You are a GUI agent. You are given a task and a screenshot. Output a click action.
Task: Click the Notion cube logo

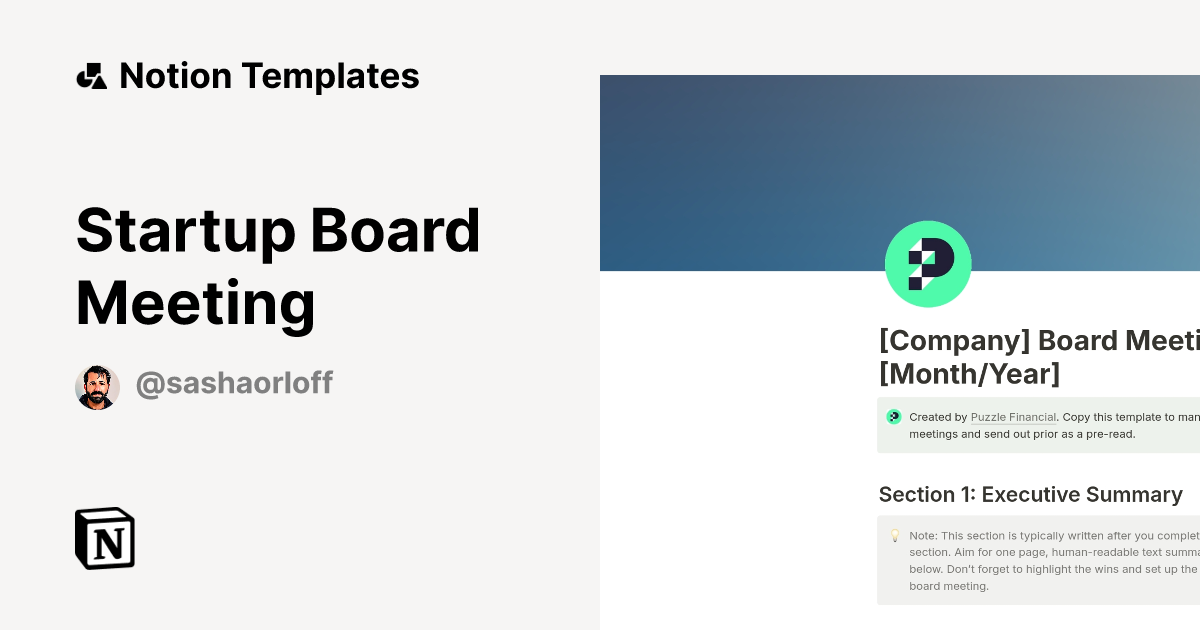pyautogui.click(x=105, y=538)
